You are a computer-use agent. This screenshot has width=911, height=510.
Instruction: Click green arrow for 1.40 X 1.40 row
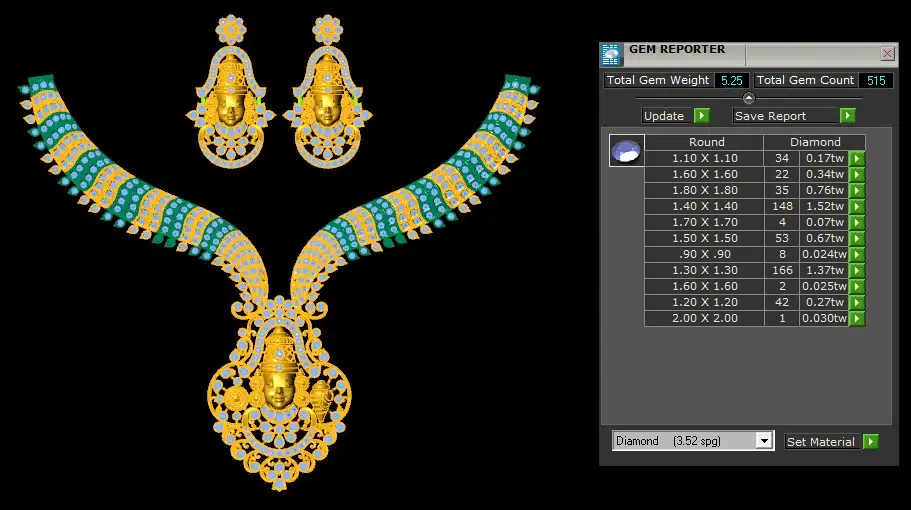pos(857,206)
